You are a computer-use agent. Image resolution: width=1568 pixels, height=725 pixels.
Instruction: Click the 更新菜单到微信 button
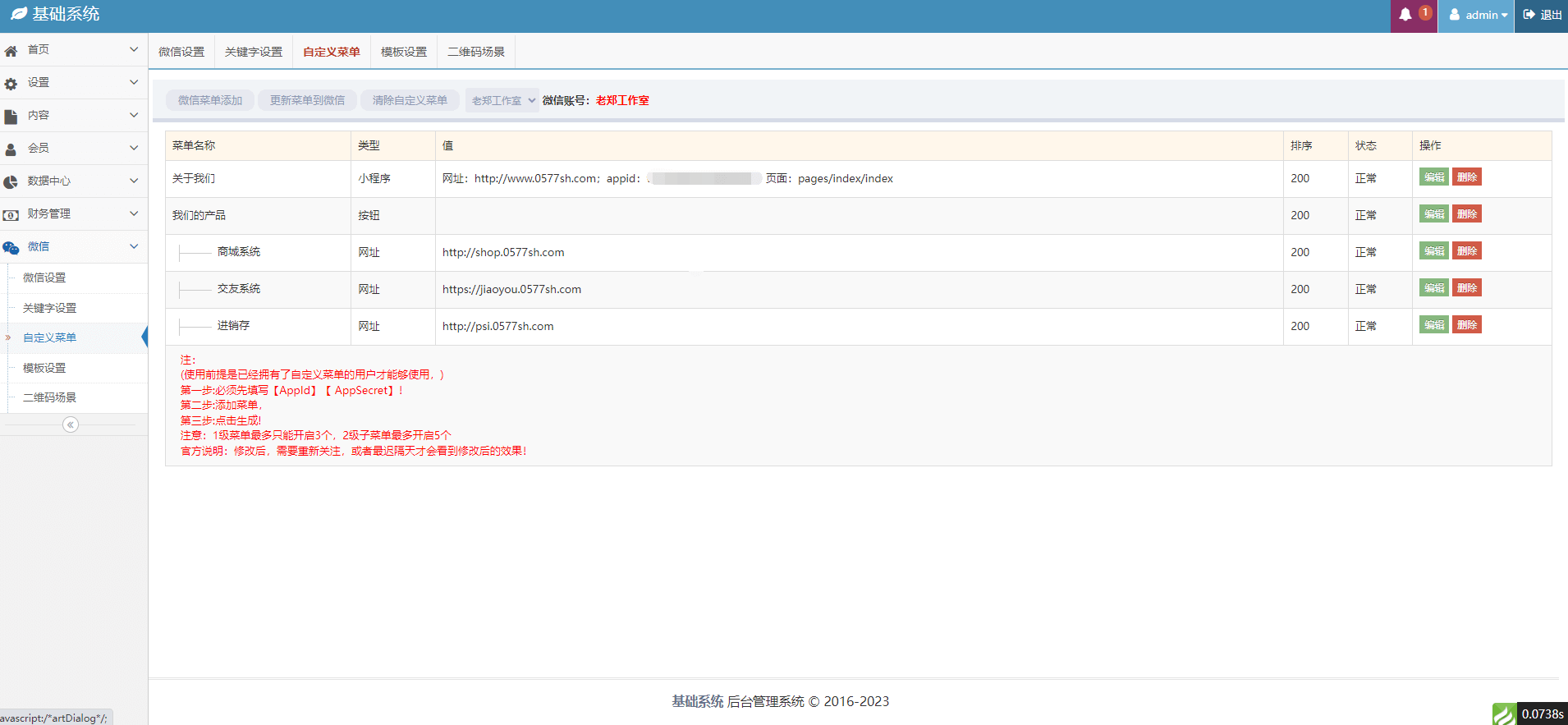coord(307,100)
